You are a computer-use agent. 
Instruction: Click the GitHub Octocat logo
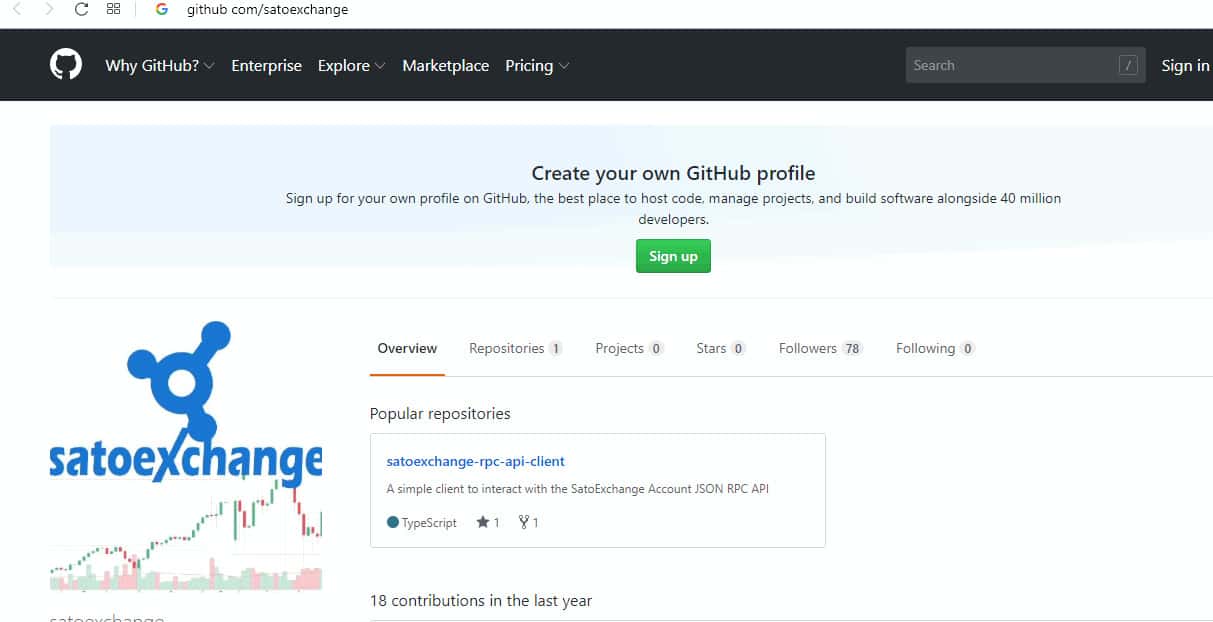pos(66,65)
